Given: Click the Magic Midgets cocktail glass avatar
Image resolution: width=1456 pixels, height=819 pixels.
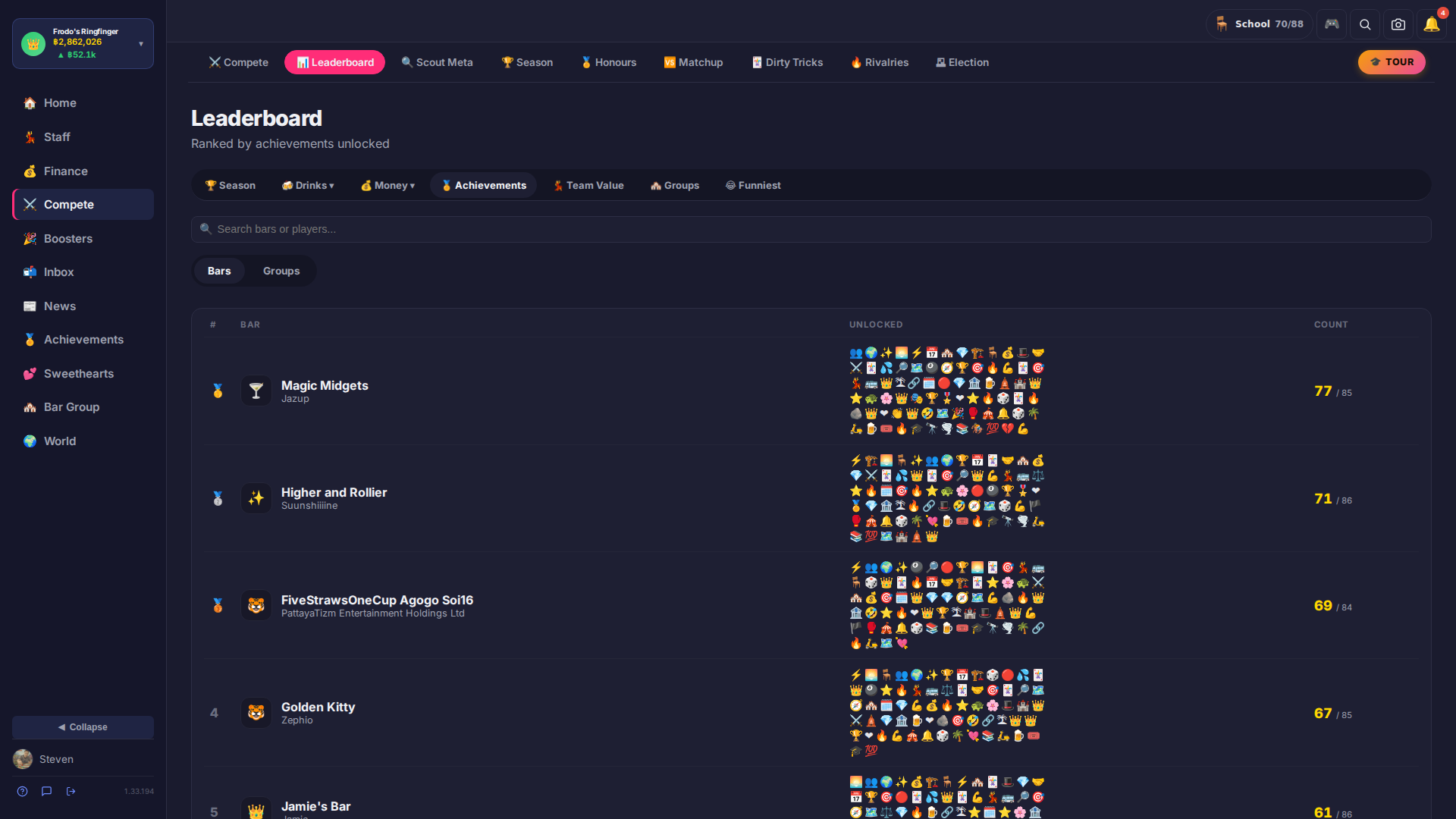Looking at the screenshot, I should (256, 391).
